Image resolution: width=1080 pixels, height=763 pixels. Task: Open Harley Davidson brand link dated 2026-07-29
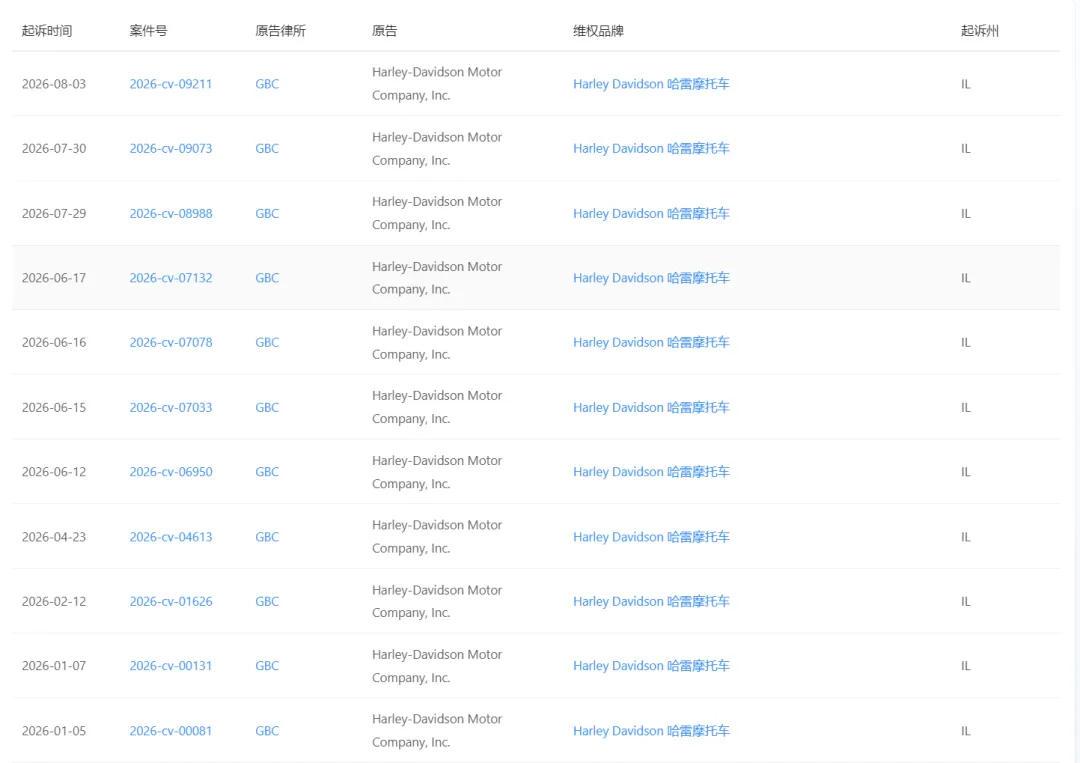(651, 213)
